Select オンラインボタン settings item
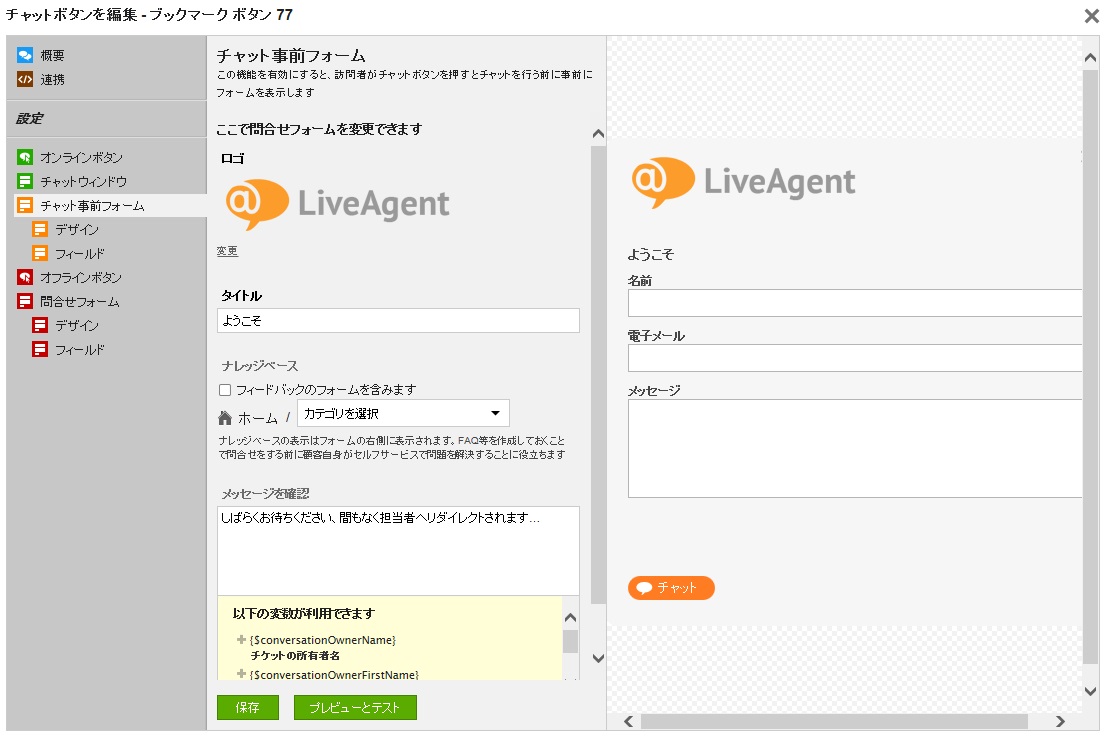Image resolution: width=1108 pixels, height=738 pixels. point(81,157)
